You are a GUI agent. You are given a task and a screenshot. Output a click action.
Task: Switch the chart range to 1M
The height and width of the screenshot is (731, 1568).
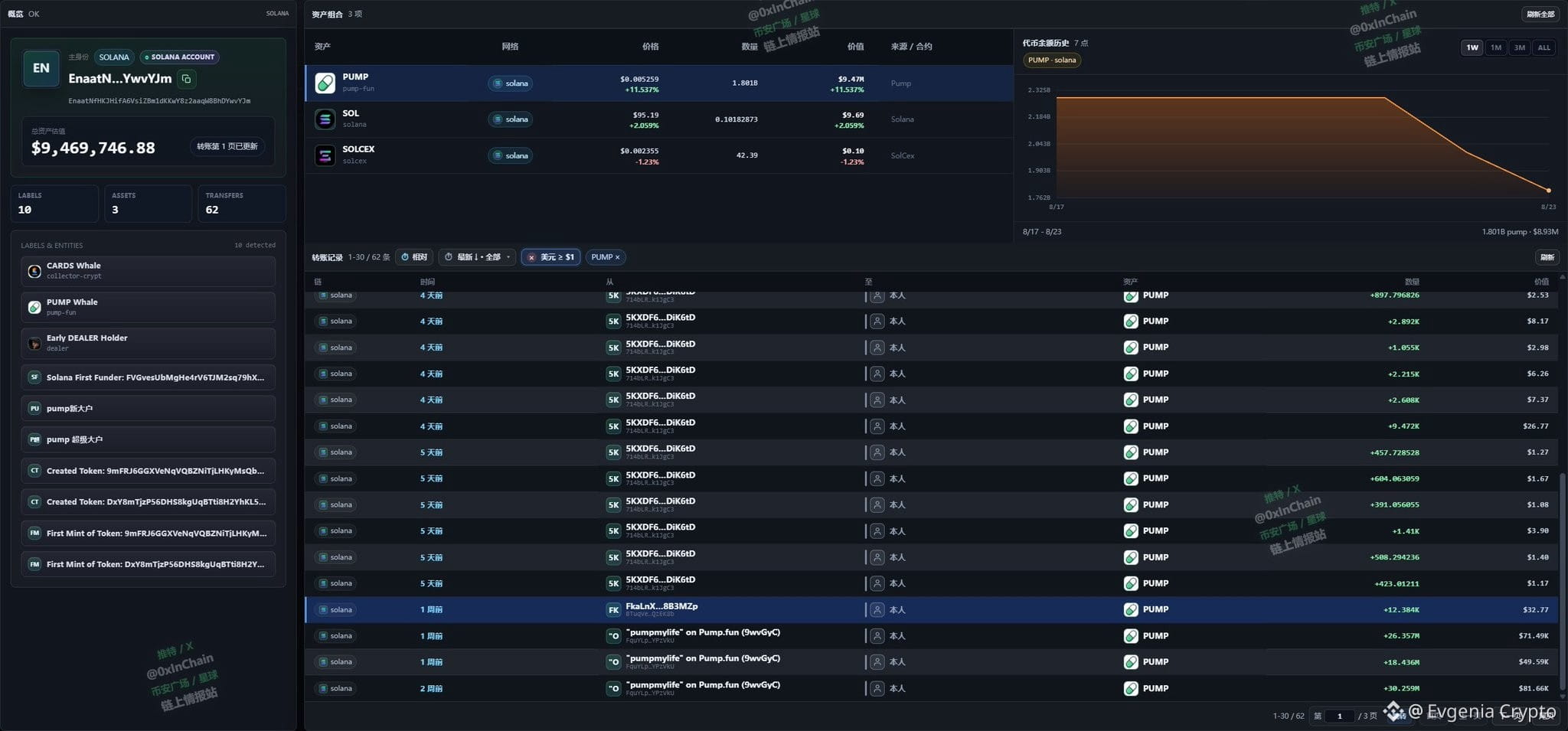pyautogui.click(x=1496, y=47)
